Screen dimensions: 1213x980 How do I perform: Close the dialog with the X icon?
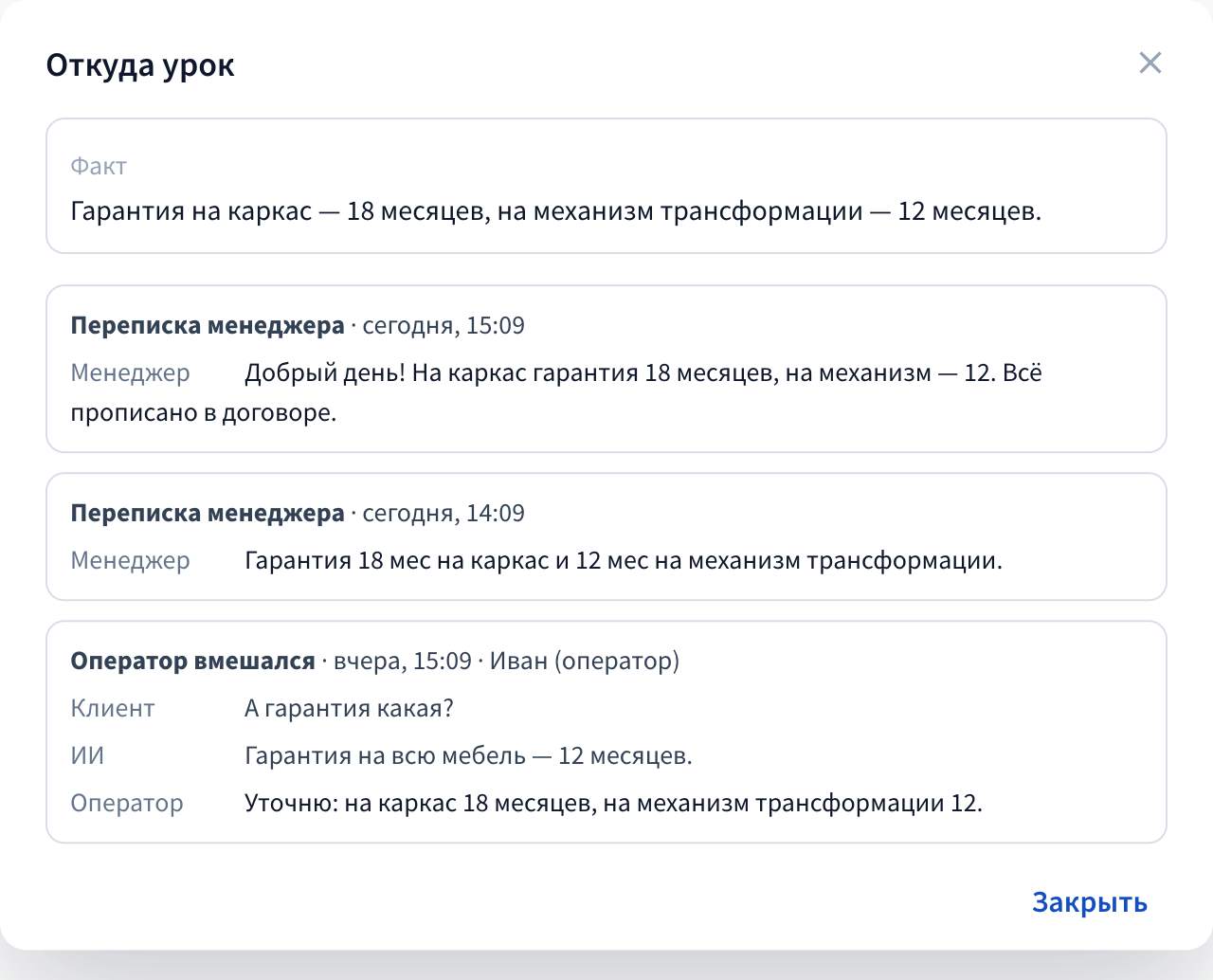[1150, 64]
